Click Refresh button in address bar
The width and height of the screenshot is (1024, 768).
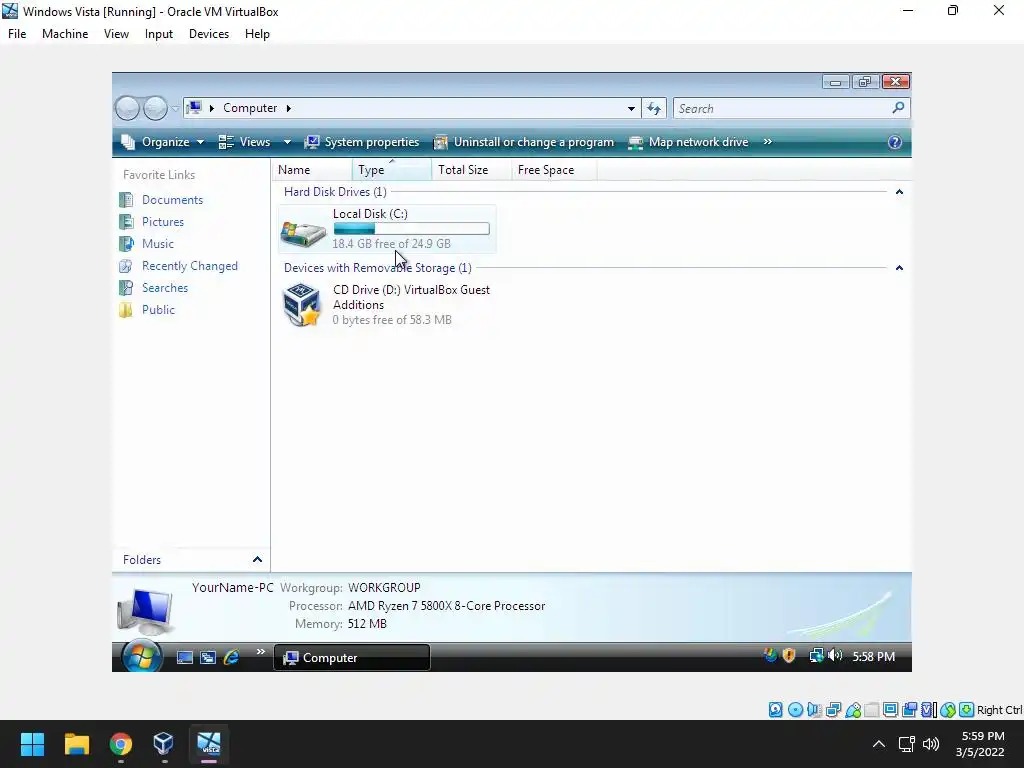pos(654,108)
